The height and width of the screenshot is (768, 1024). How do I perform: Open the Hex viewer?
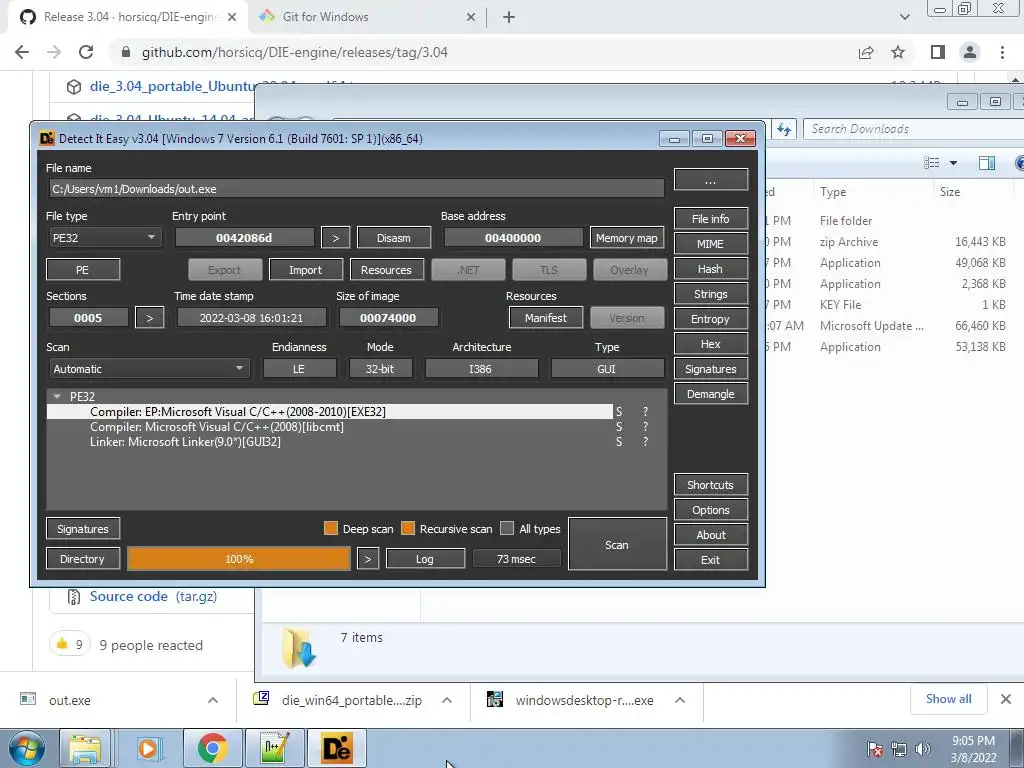(711, 344)
